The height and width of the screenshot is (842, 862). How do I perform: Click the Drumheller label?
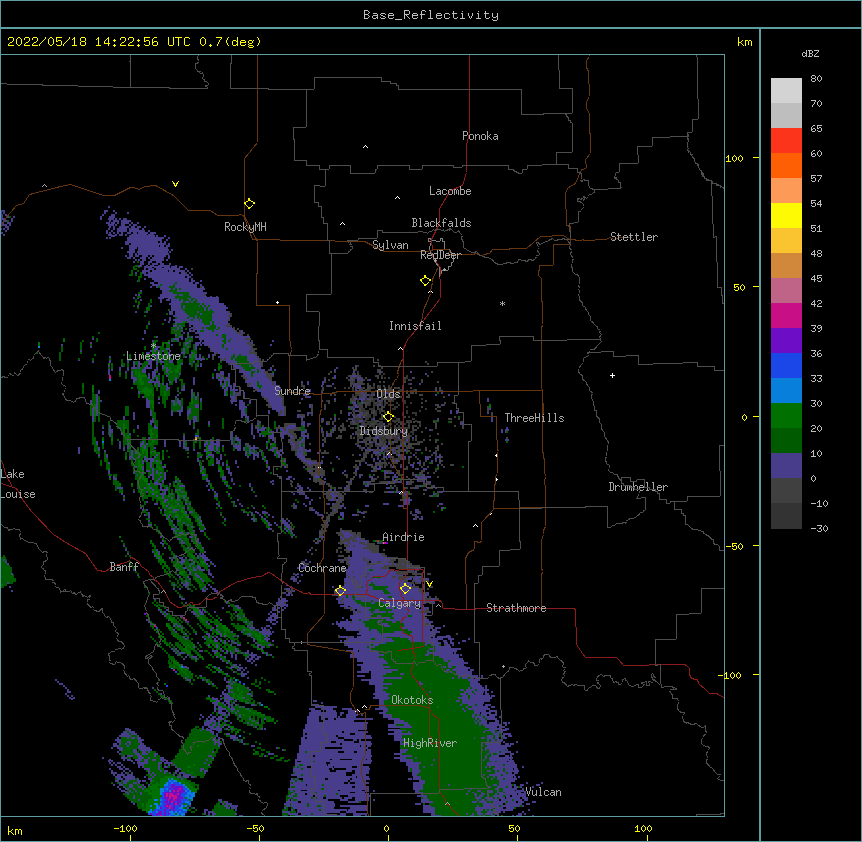[x=638, y=487]
